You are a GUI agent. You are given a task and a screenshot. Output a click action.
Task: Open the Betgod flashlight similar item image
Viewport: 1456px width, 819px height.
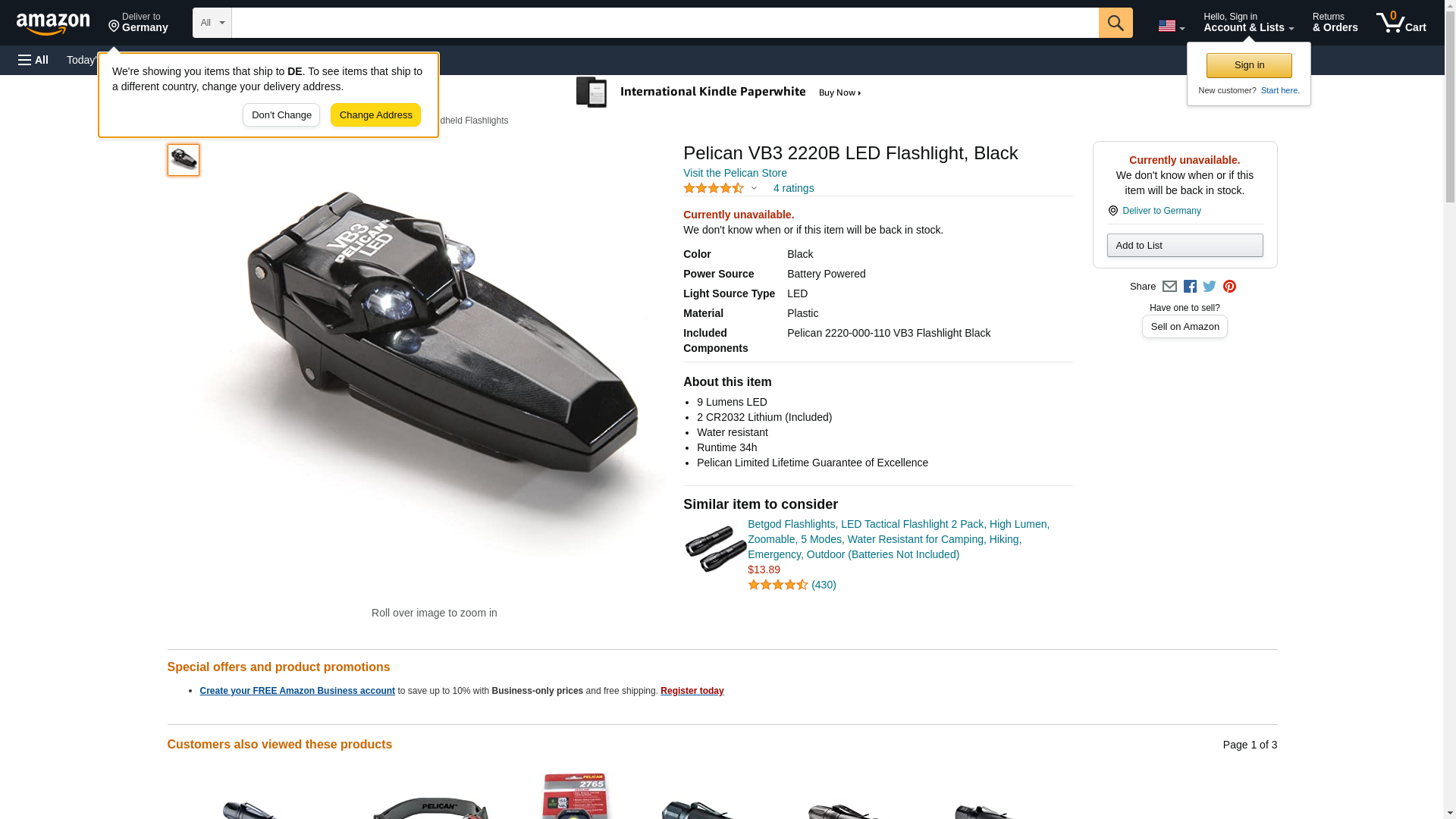point(715,549)
